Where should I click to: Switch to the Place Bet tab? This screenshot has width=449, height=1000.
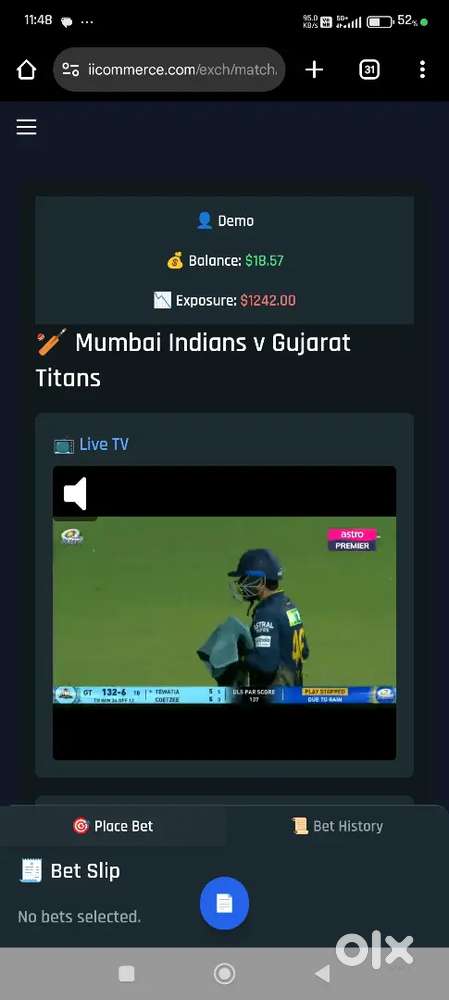(x=113, y=826)
